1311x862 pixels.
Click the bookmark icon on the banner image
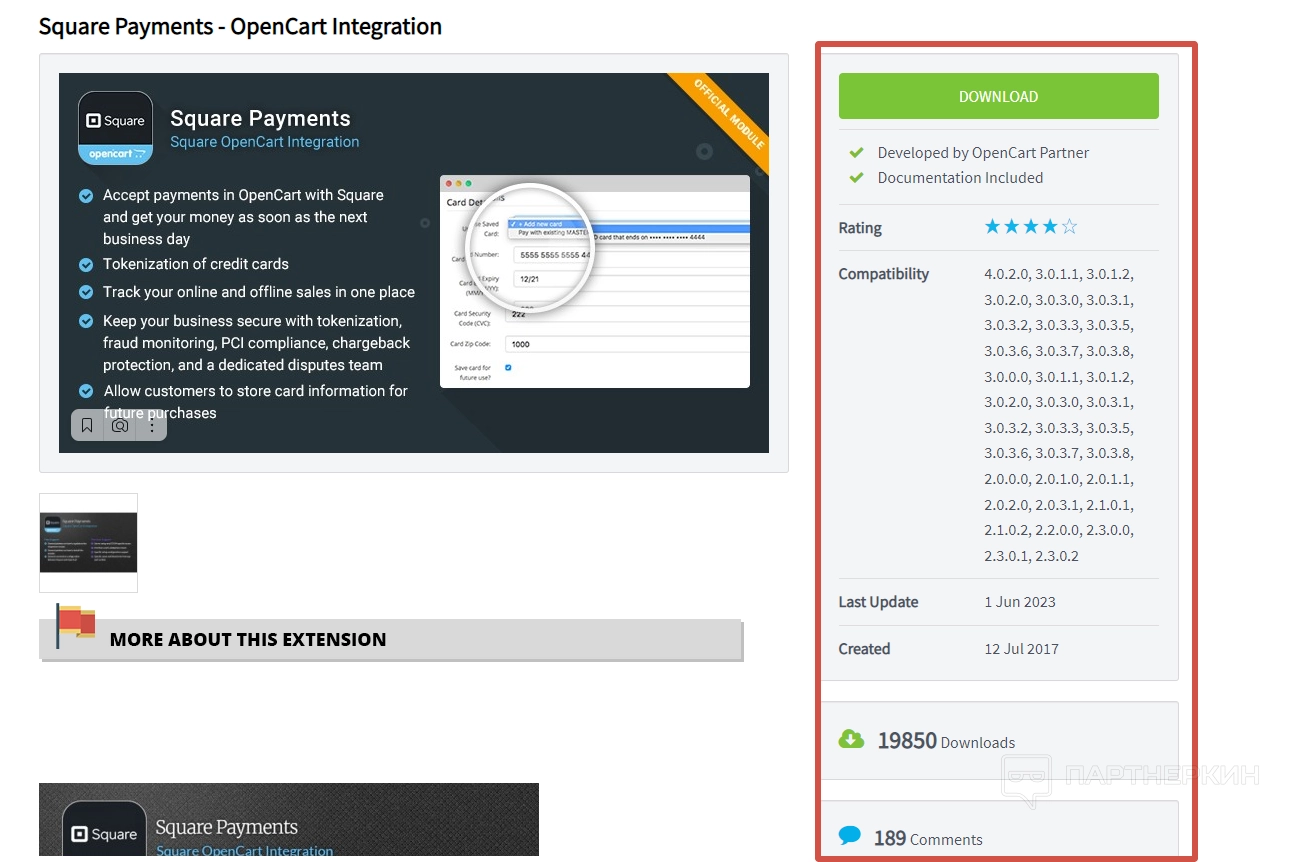(87, 425)
